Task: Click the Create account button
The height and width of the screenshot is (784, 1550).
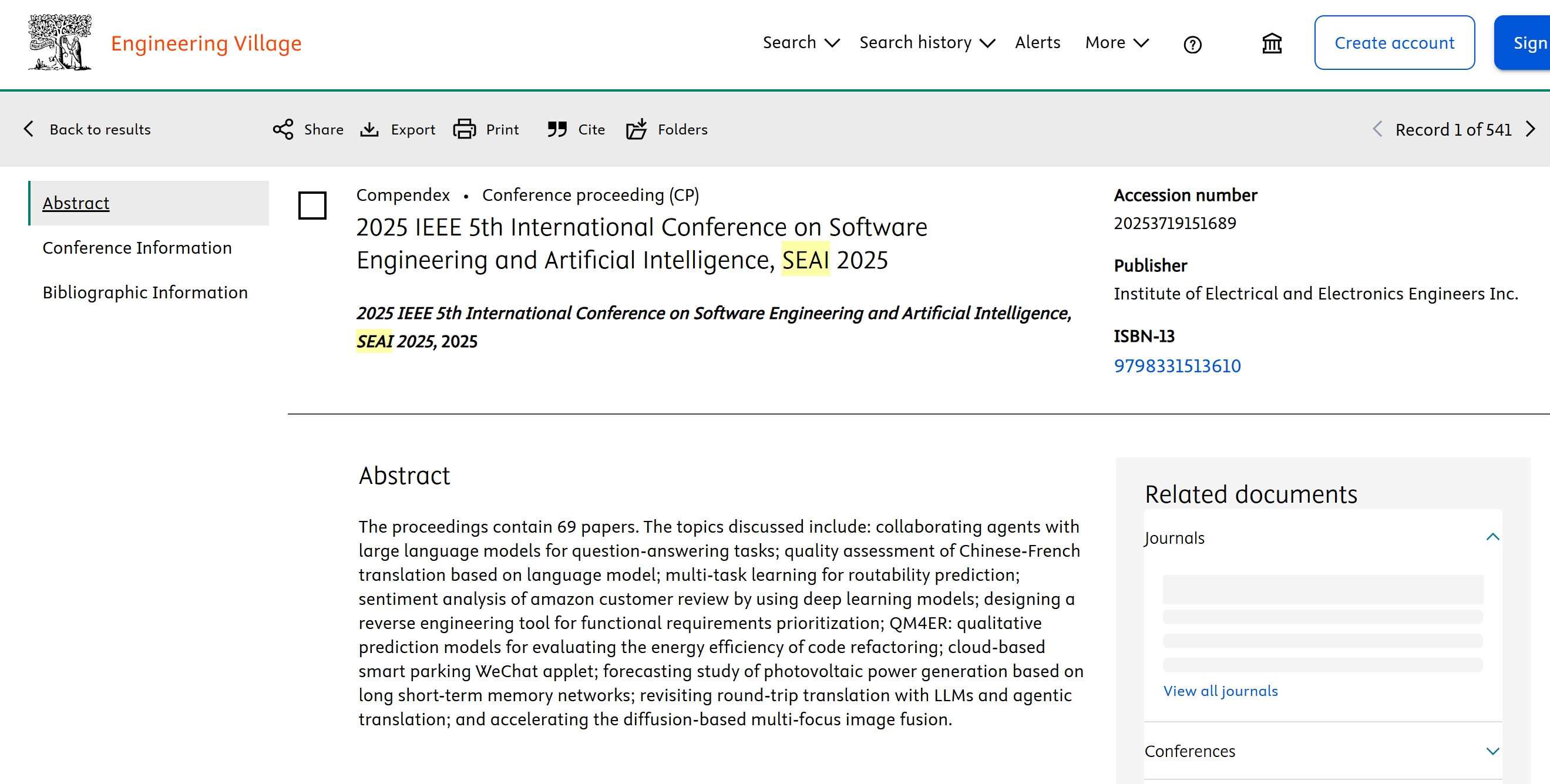Action: pyautogui.click(x=1394, y=43)
